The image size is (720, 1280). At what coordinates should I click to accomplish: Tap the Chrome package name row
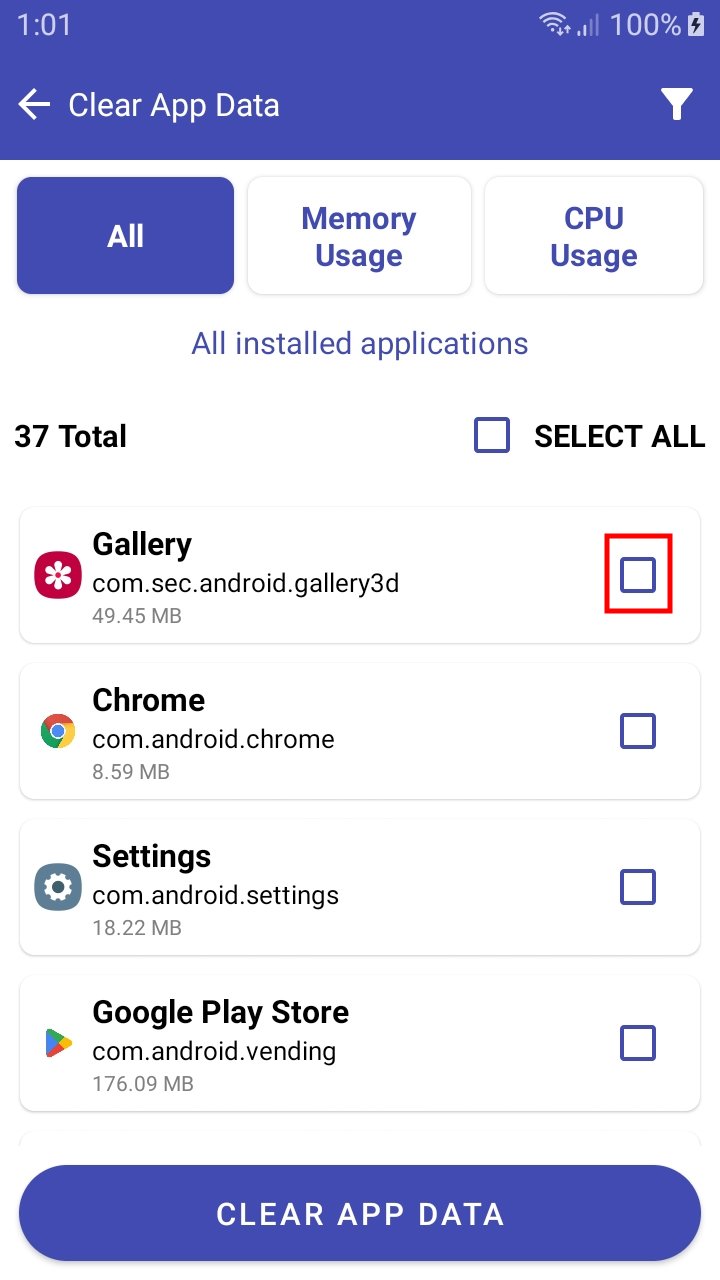[213, 740]
